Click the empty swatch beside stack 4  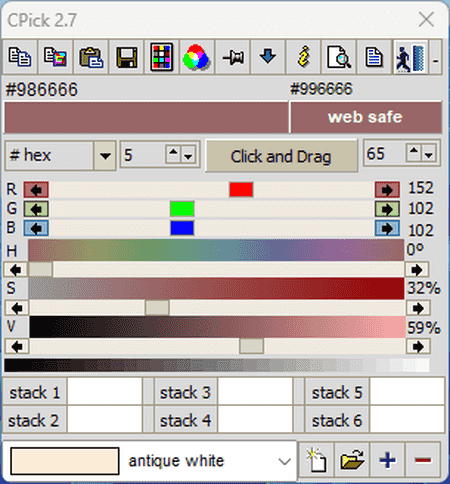pyautogui.click(x=255, y=419)
